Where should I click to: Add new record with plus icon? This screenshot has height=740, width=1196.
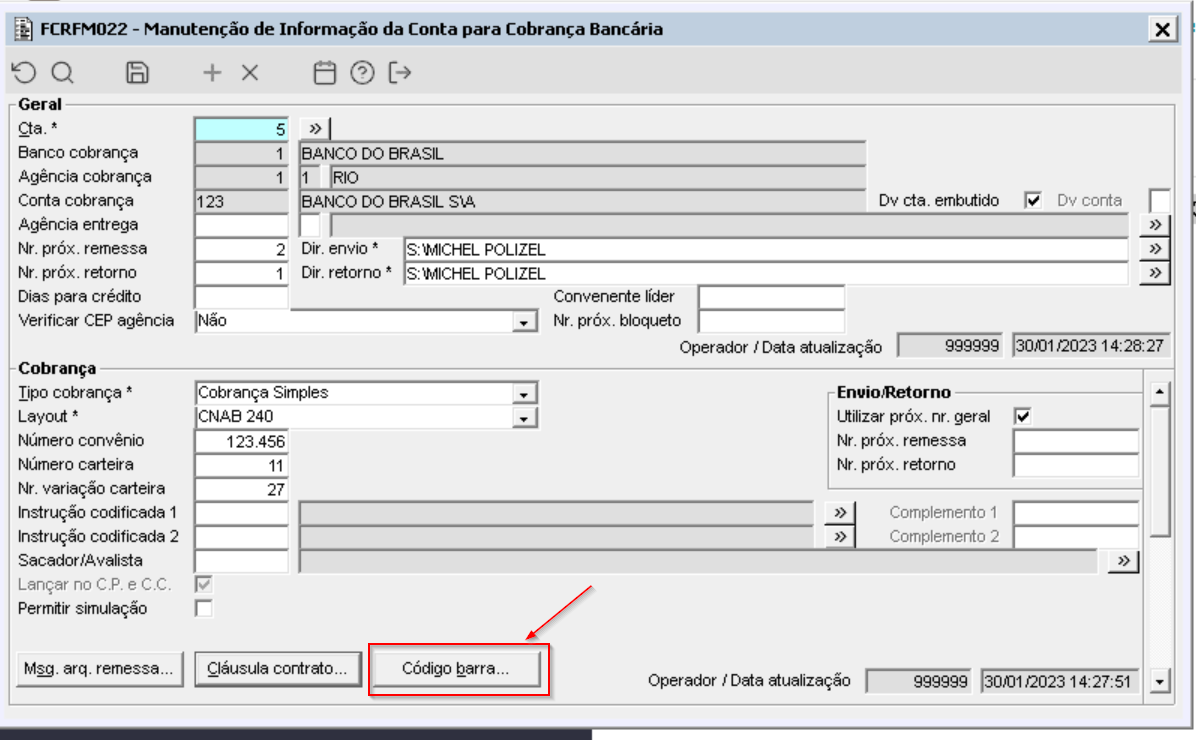(x=212, y=72)
